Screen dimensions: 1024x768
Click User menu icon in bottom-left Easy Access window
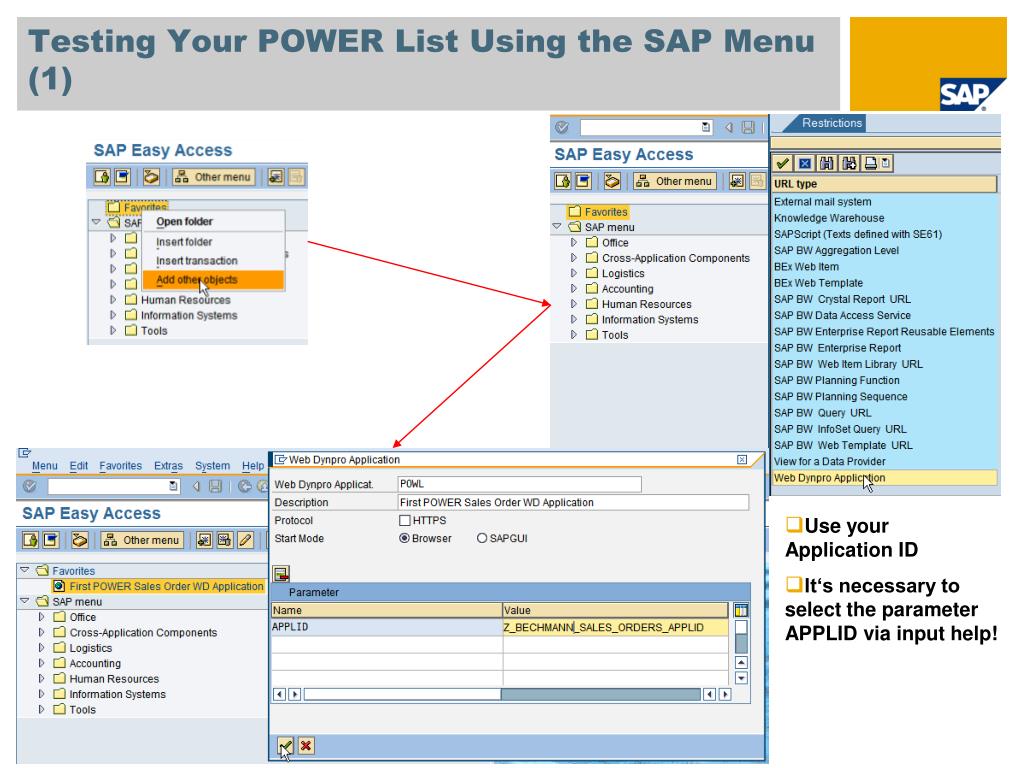pyautogui.click(x=30, y=540)
